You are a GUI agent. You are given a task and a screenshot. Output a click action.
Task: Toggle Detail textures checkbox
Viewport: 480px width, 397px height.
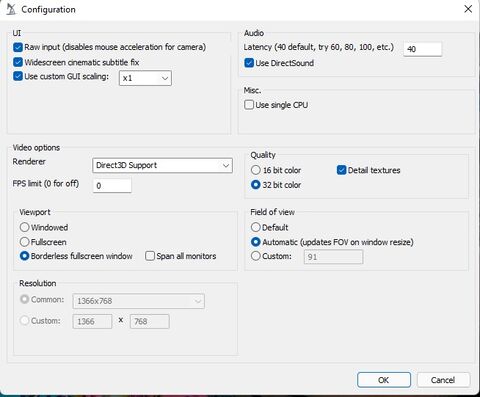pyautogui.click(x=341, y=170)
